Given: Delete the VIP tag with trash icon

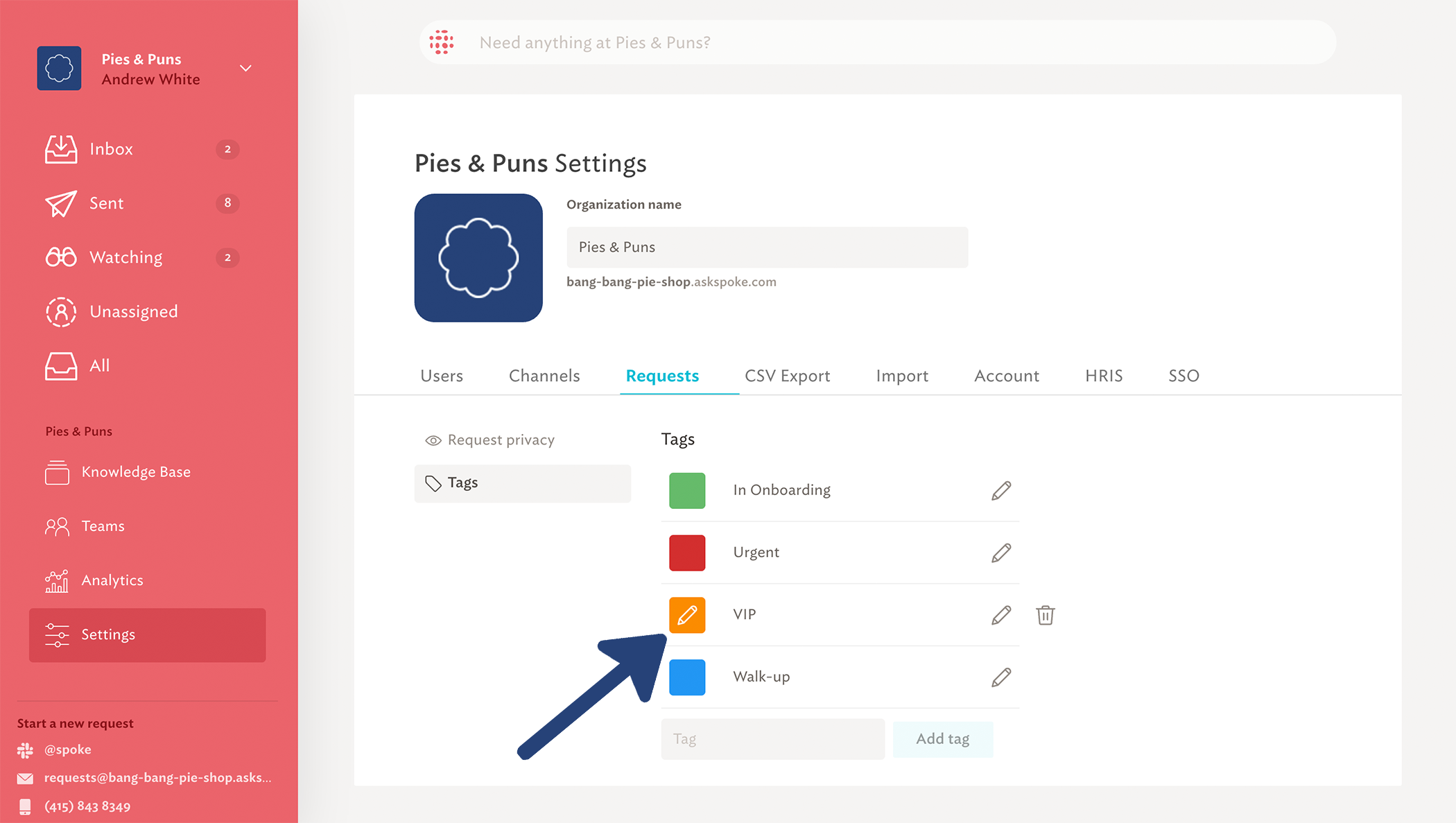Looking at the screenshot, I should coord(1046,615).
